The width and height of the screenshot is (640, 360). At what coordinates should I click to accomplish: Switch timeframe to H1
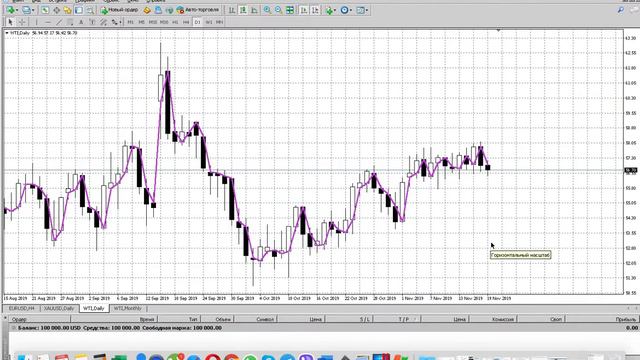[175, 22]
